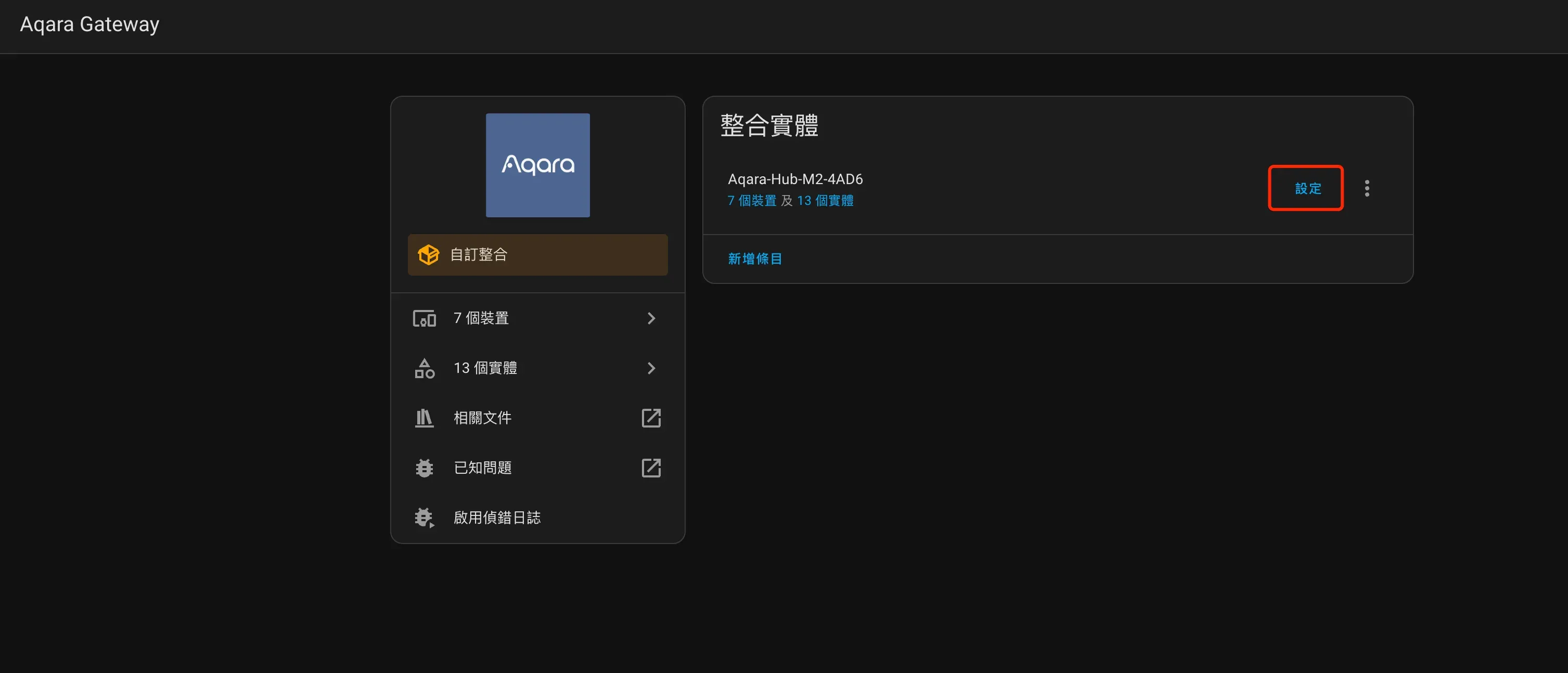Viewport: 1568px width, 673px height.
Task: Click the devices icon beside 7 個裝置
Action: tap(425, 318)
